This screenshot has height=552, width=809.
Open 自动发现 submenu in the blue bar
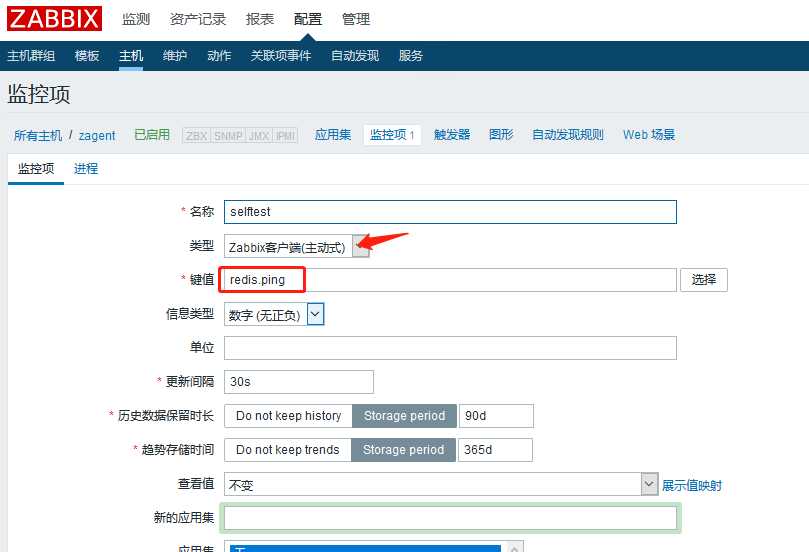point(355,56)
